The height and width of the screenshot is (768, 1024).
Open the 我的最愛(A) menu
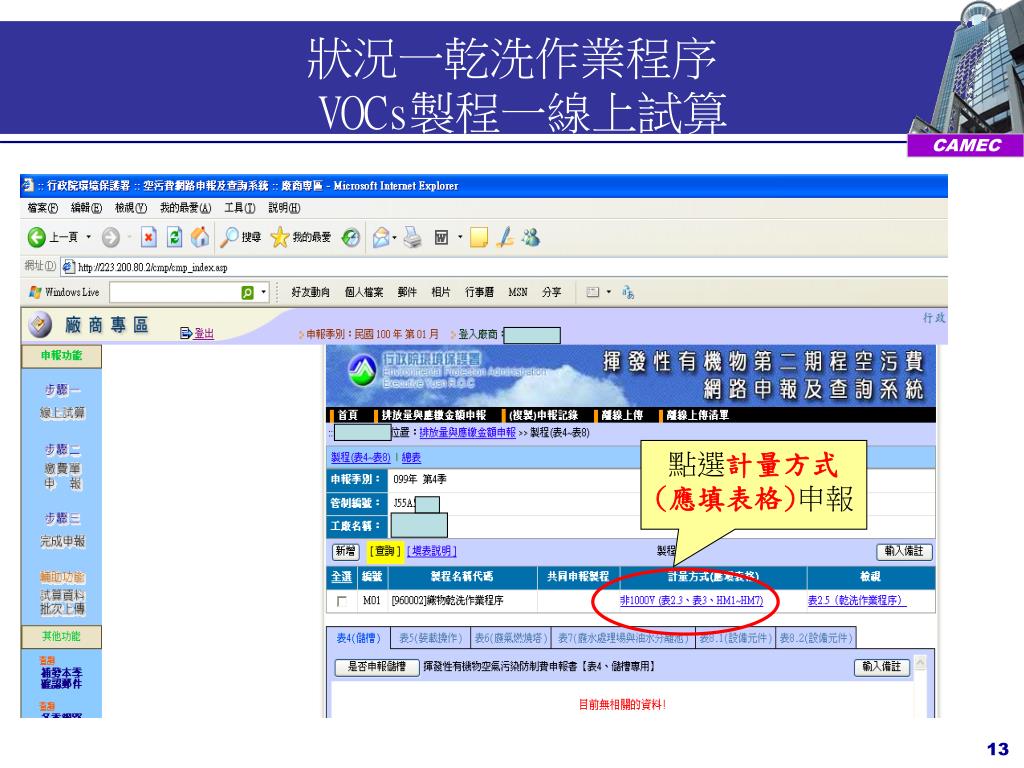click(x=185, y=208)
